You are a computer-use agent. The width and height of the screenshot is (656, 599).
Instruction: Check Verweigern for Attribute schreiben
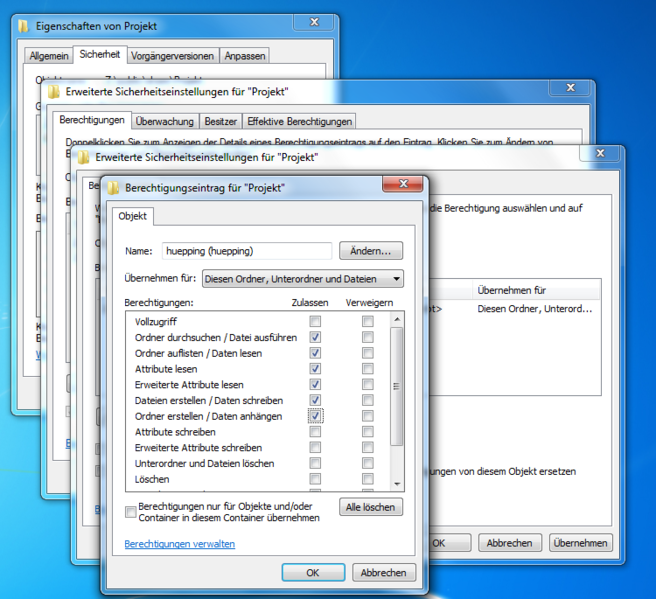[x=368, y=432]
